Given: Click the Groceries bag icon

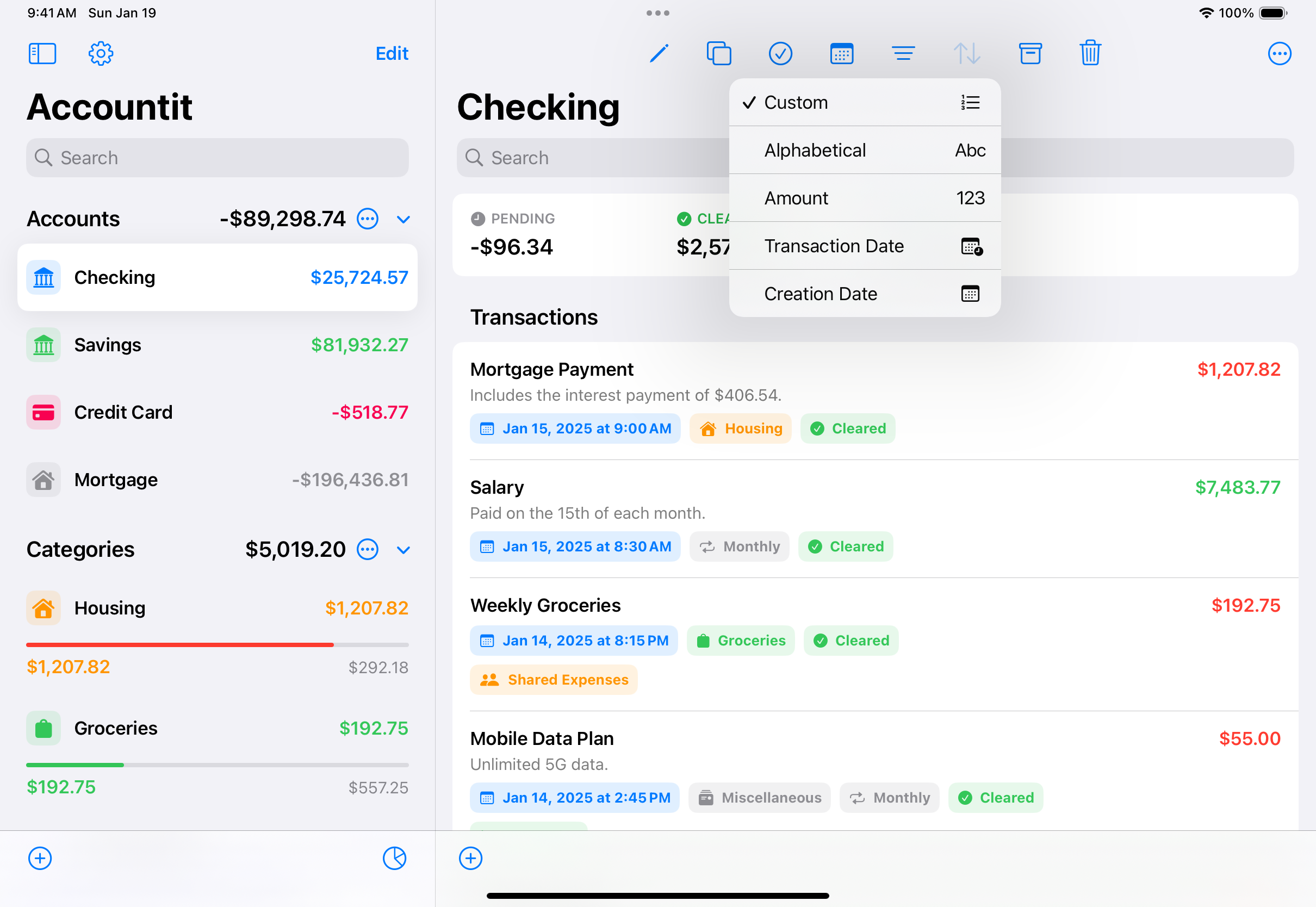Looking at the screenshot, I should (43, 729).
